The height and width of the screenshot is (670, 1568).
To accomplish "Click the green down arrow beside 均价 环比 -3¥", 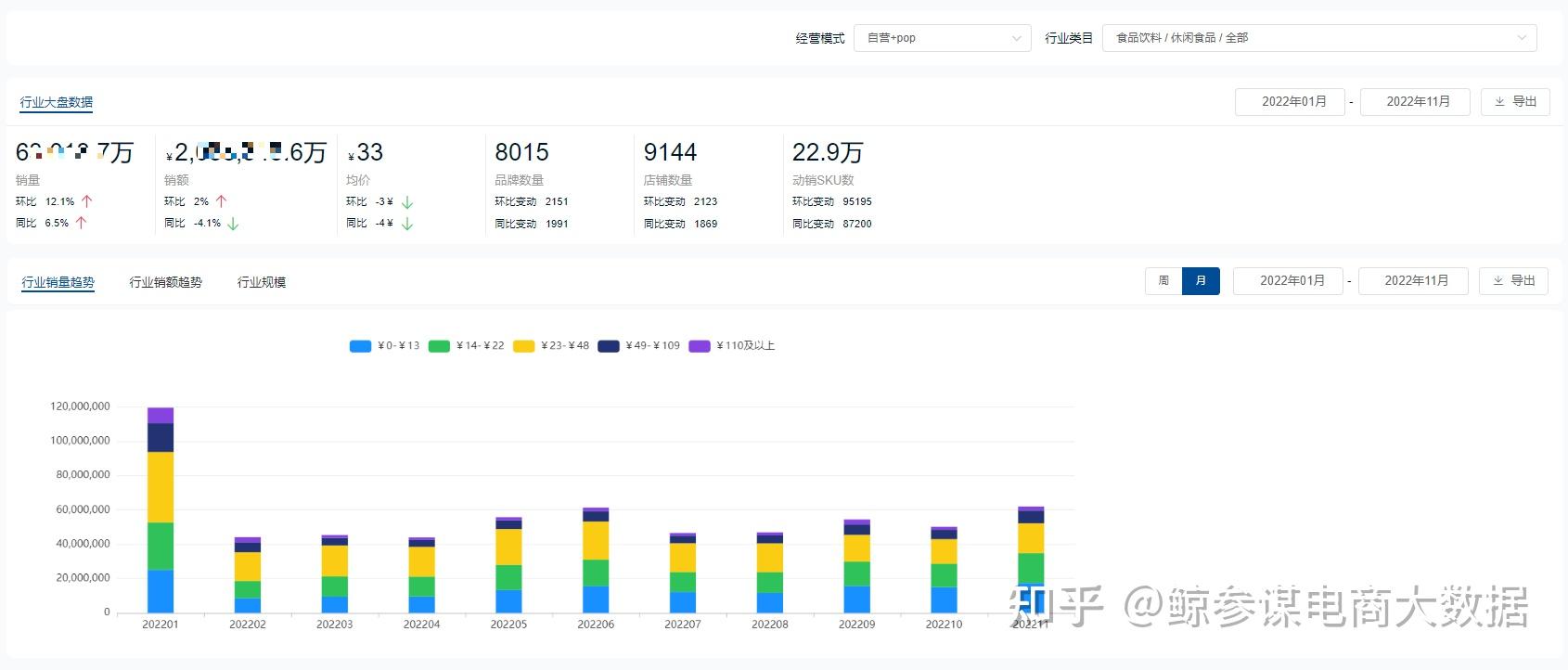I will pos(407,202).
